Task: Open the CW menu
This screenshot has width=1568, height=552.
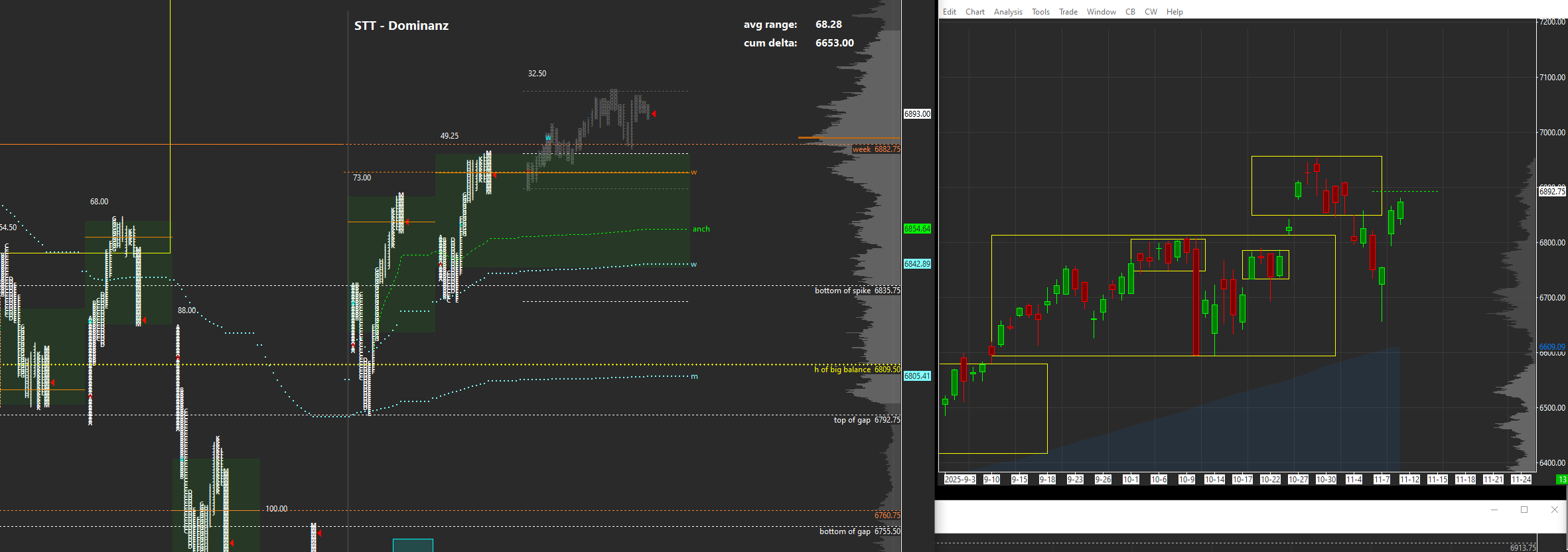Action: click(1151, 12)
